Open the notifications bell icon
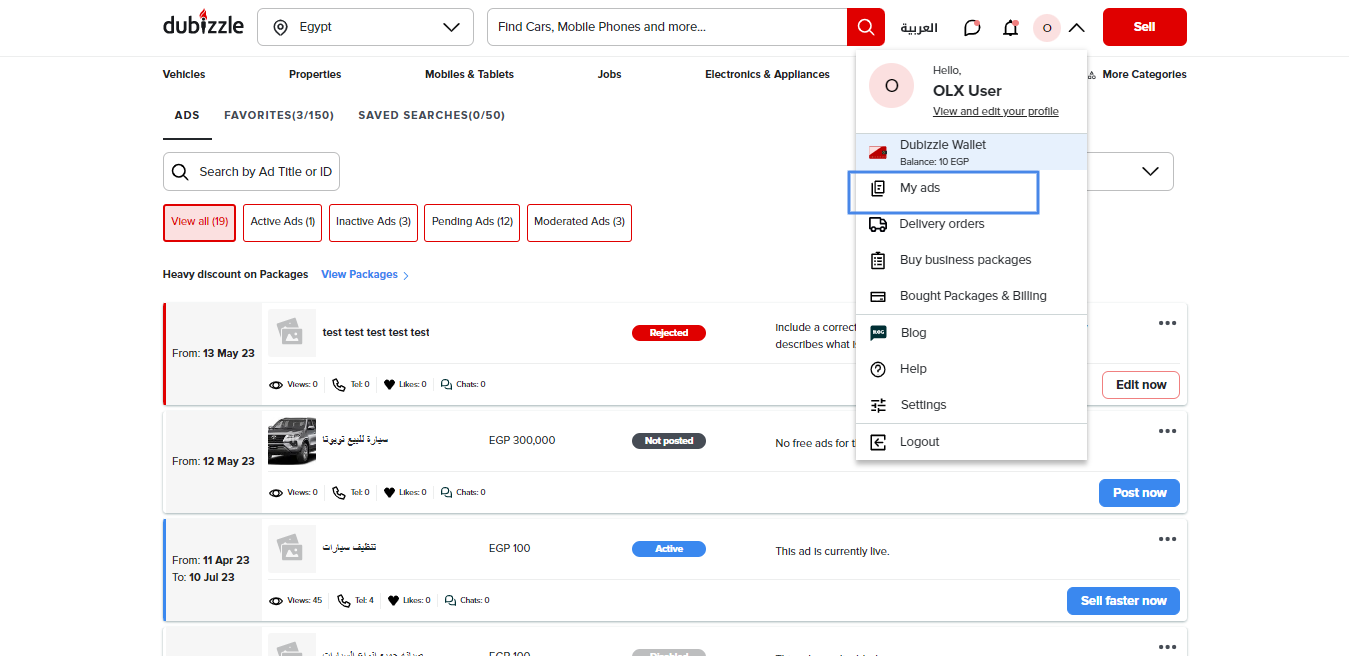The image size is (1349, 656). [x=1010, y=28]
